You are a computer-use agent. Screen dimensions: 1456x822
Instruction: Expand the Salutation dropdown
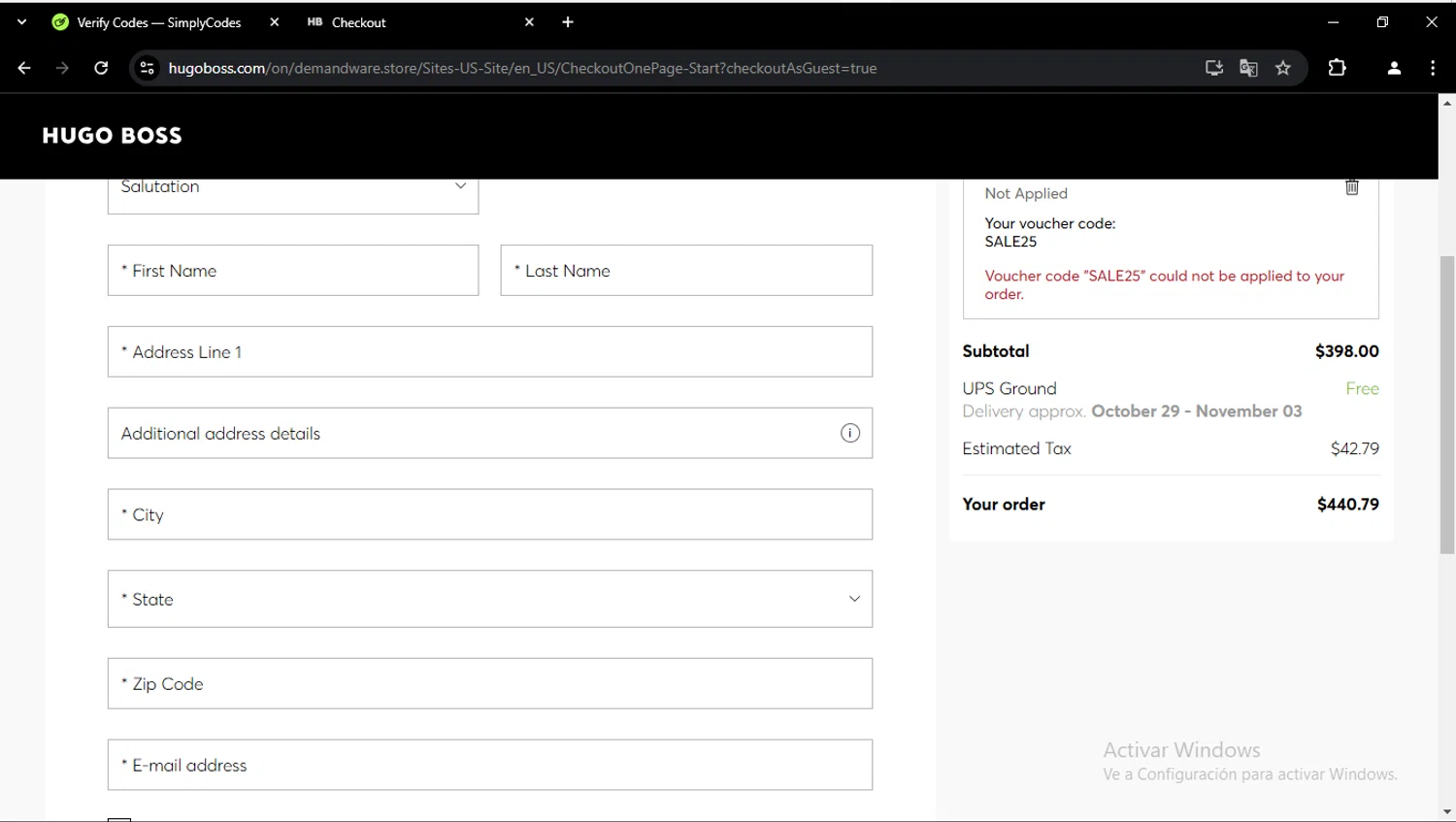pyautogui.click(x=293, y=192)
